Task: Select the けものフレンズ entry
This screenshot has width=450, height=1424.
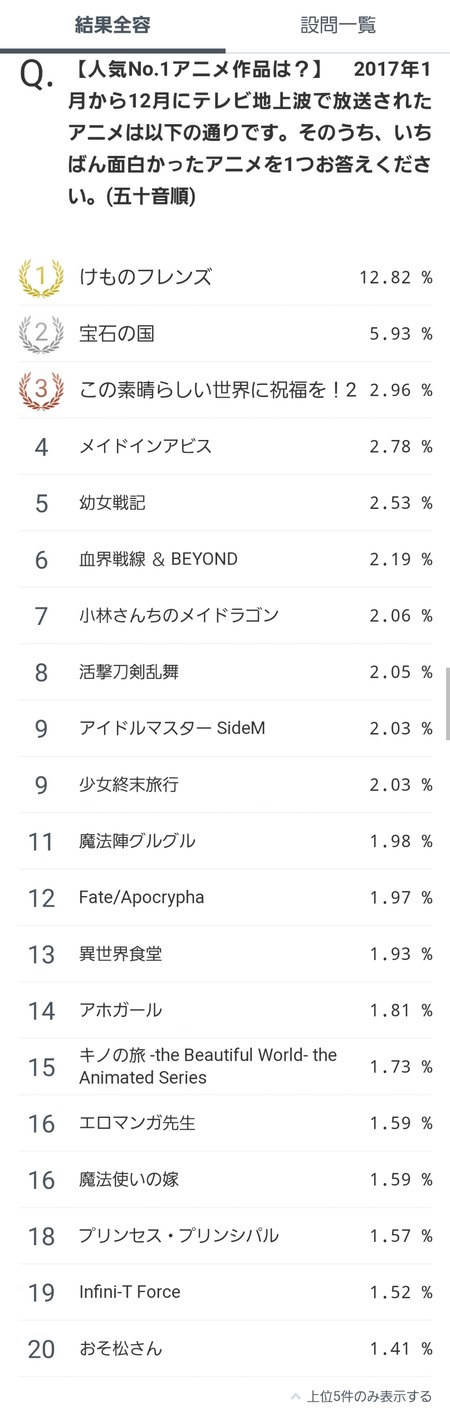Action: pos(225,278)
